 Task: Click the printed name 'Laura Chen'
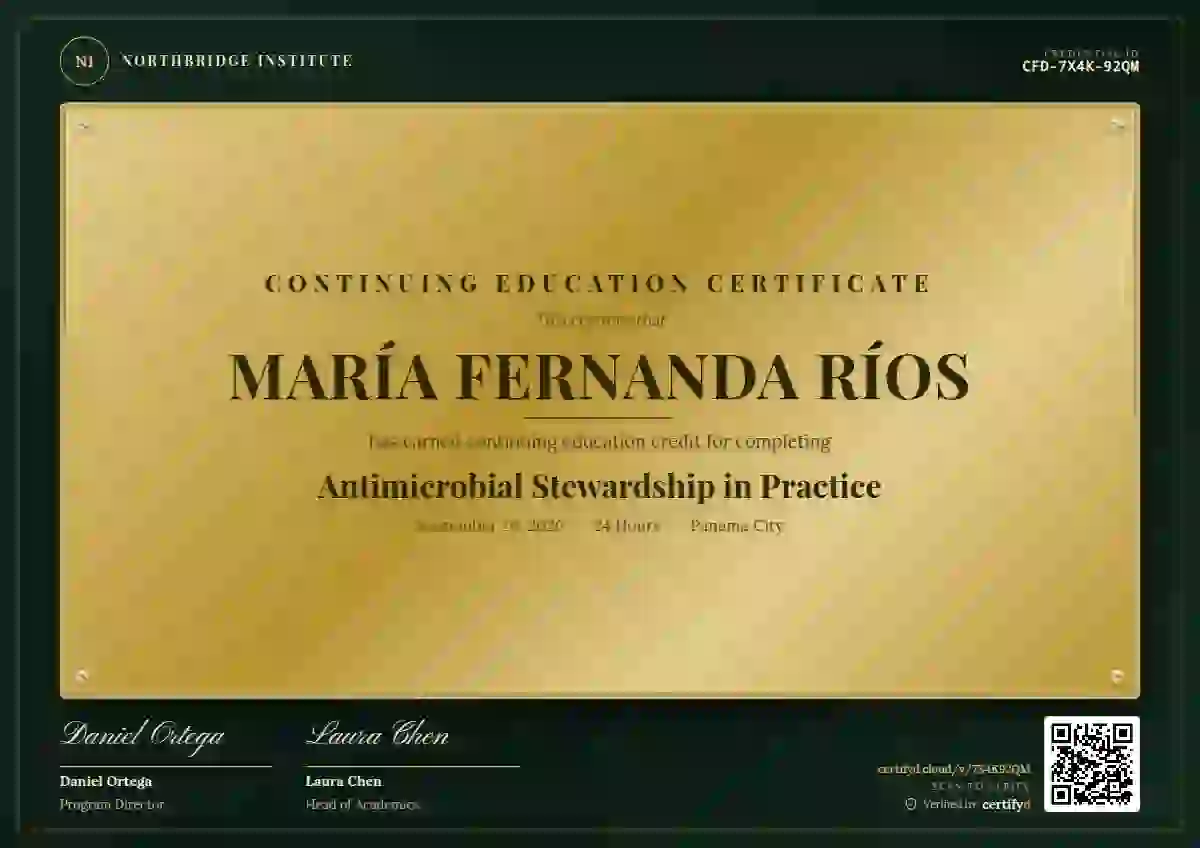coord(344,782)
